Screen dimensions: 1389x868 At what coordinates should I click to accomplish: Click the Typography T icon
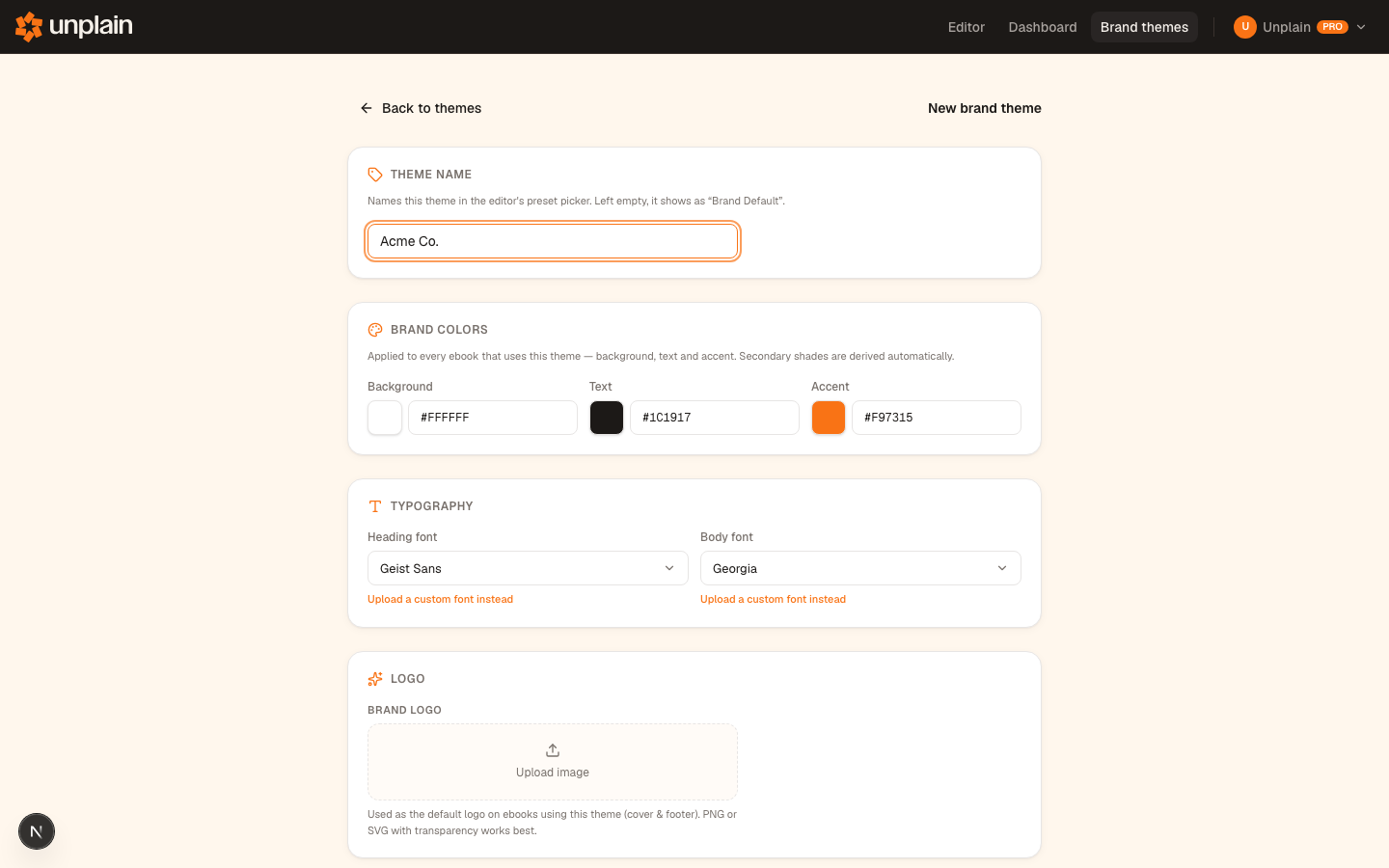375,506
